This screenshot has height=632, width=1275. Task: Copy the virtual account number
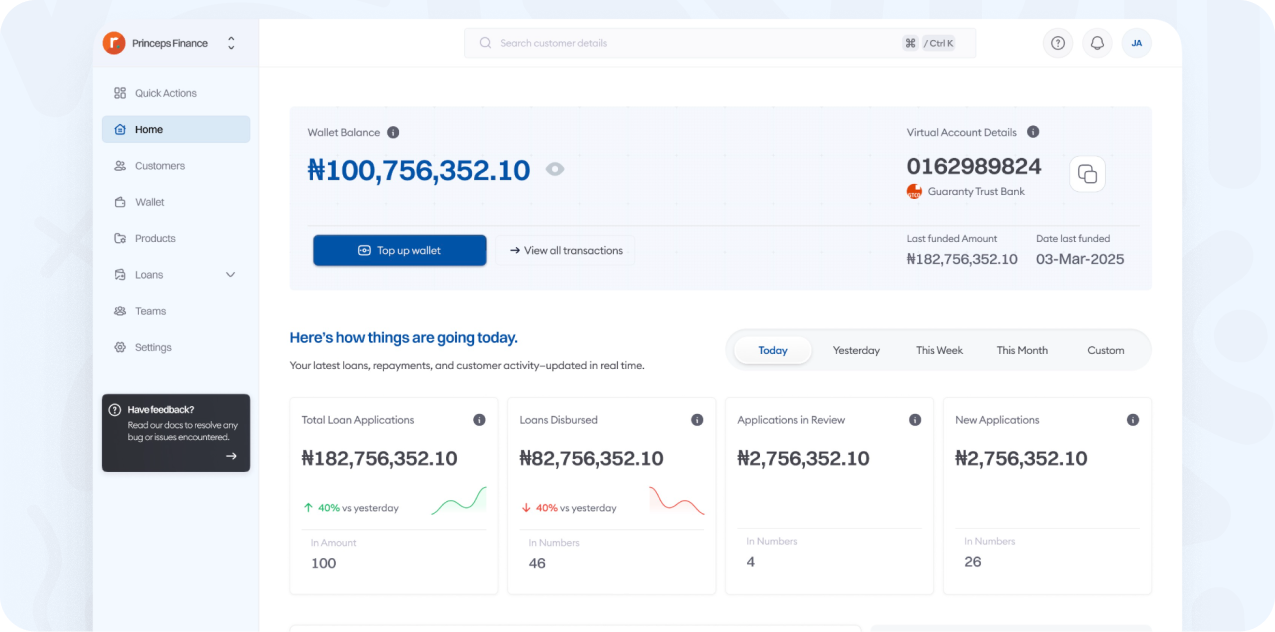(x=1087, y=174)
